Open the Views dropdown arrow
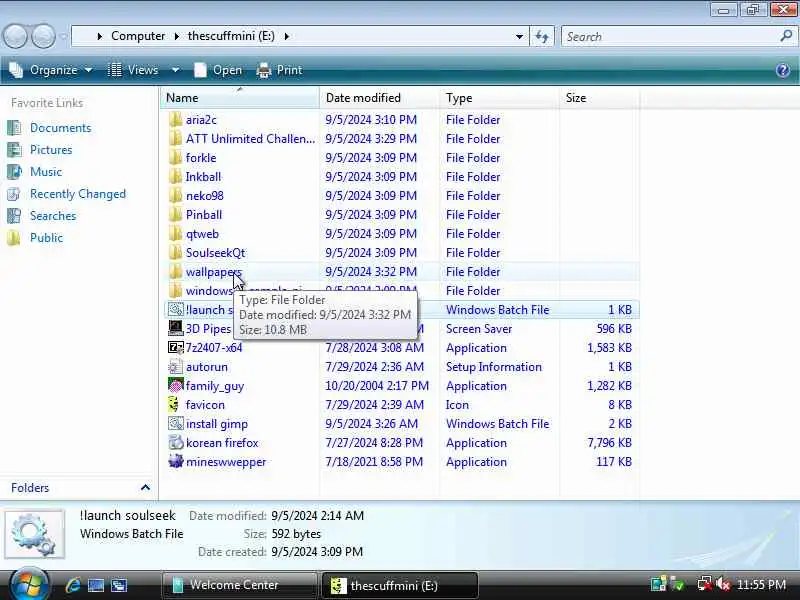This screenshot has height=600, width=800. [175, 70]
